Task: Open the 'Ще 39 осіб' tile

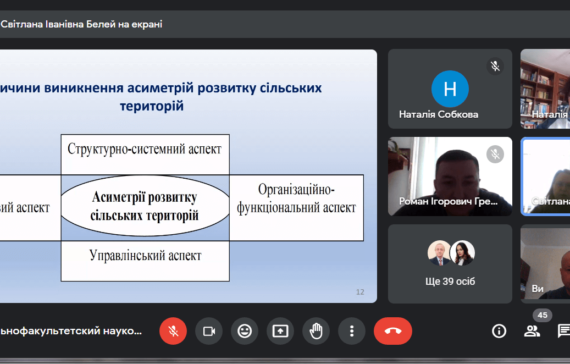Action: click(450, 264)
